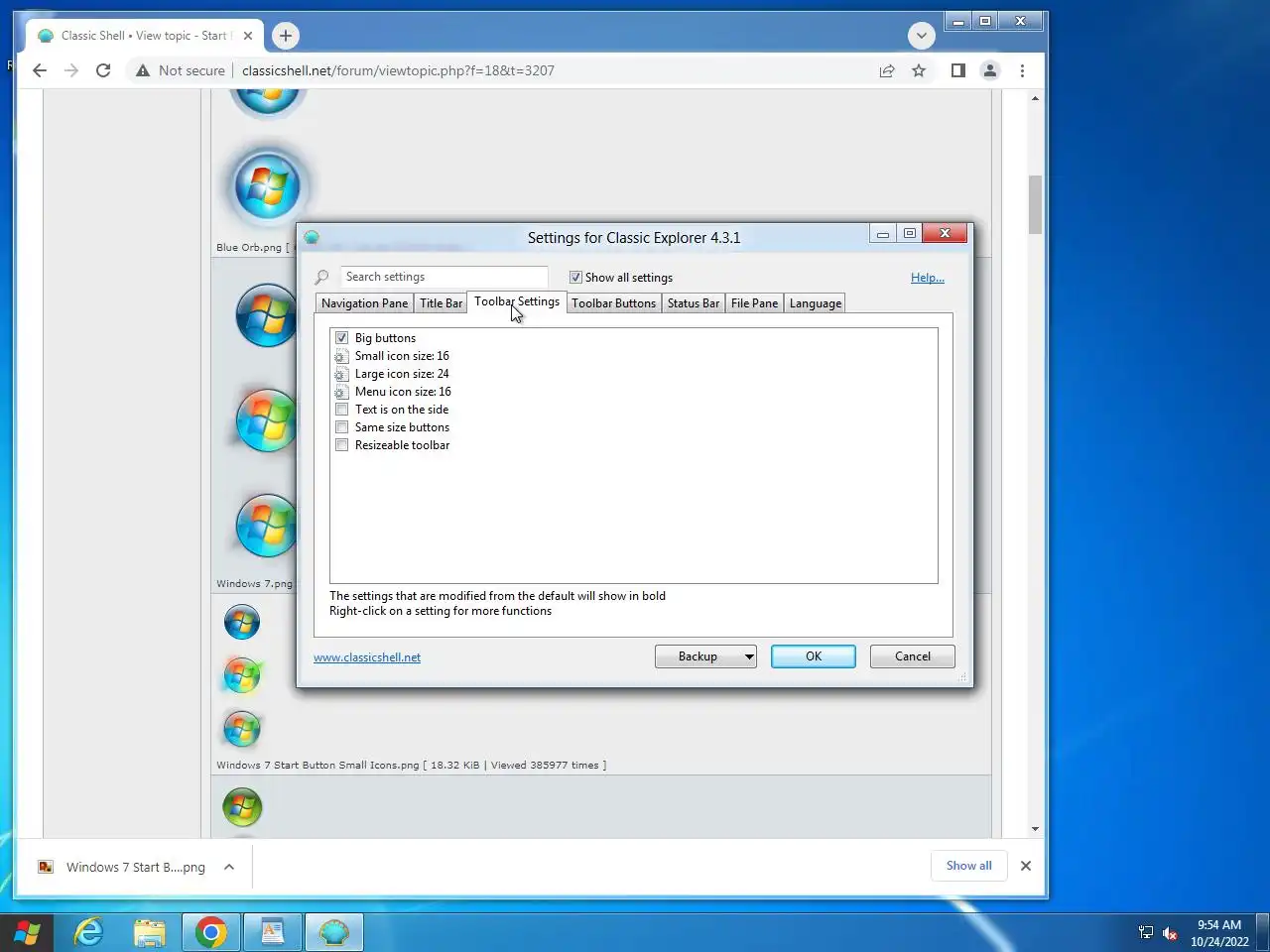Click the gear icon beside Large icon size
This screenshot has width=1270, height=952.
point(340,374)
